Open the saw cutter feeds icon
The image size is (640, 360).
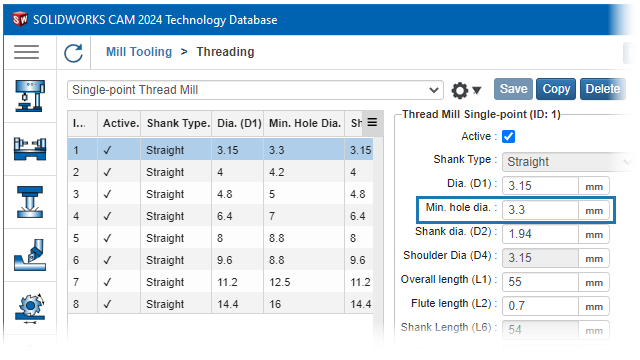[30, 308]
